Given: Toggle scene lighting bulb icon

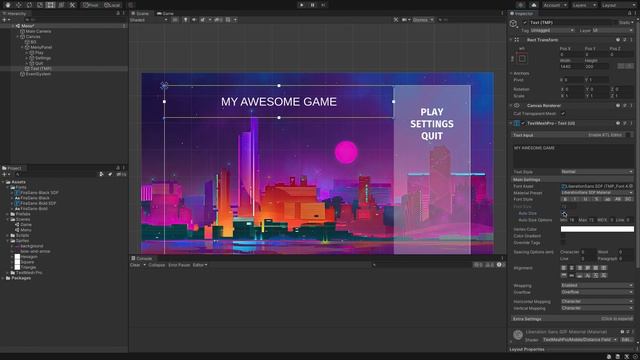Looking at the screenshot, I should (186, 20).
